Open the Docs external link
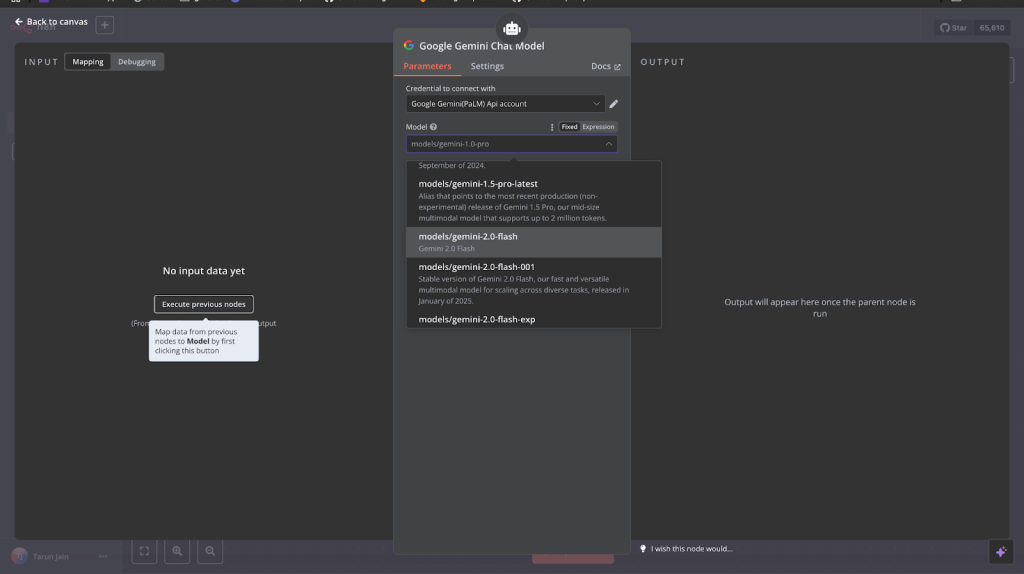Screen dimensions: 1024x574 605,66
